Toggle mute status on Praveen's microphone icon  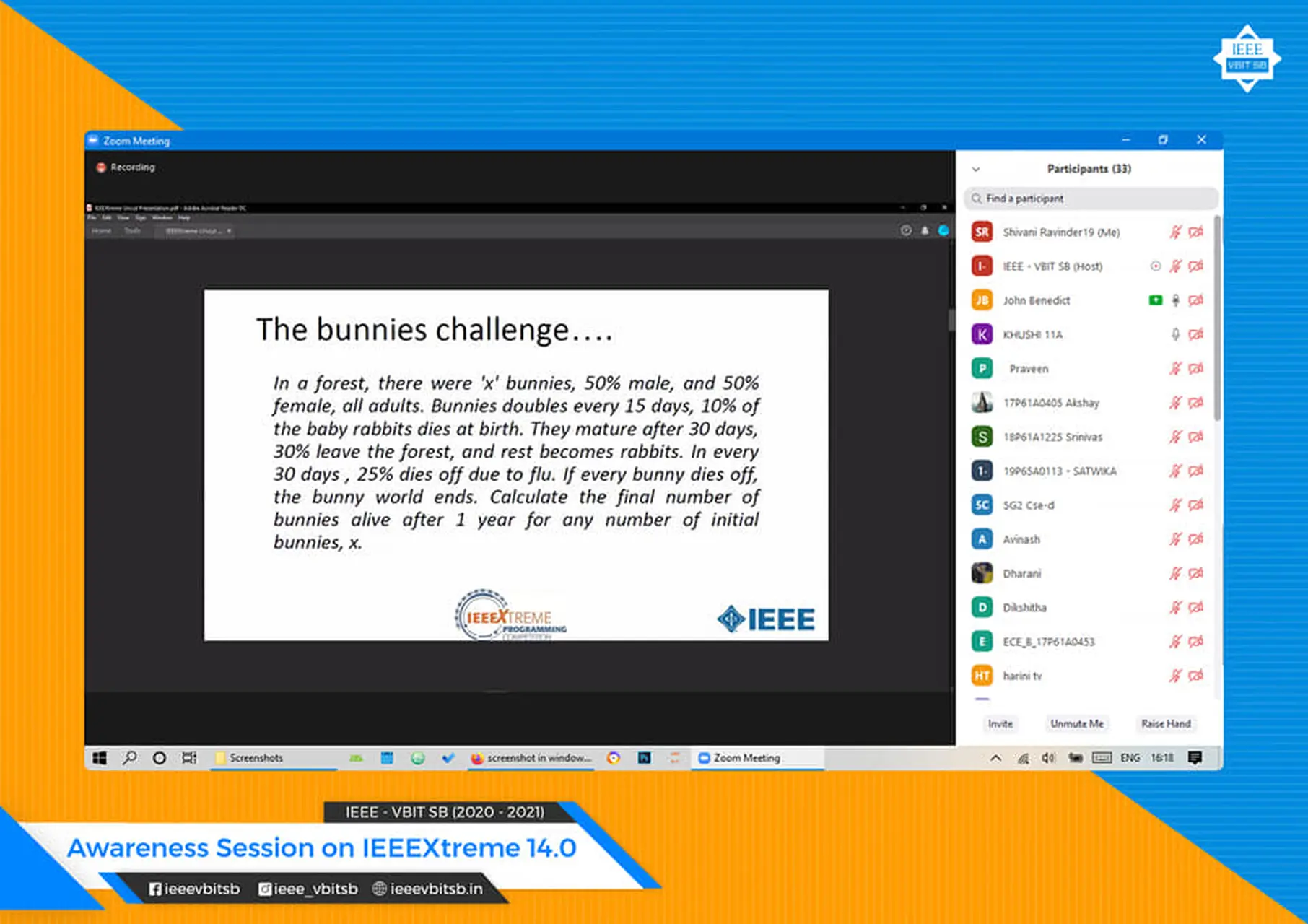click(x=1176, y=368)
